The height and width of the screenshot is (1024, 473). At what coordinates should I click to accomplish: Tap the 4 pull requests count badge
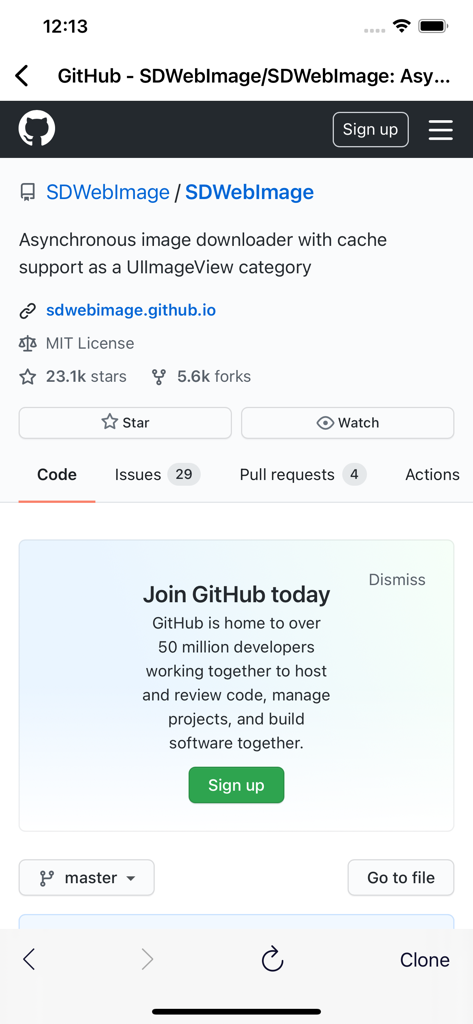tap(354, 475)
